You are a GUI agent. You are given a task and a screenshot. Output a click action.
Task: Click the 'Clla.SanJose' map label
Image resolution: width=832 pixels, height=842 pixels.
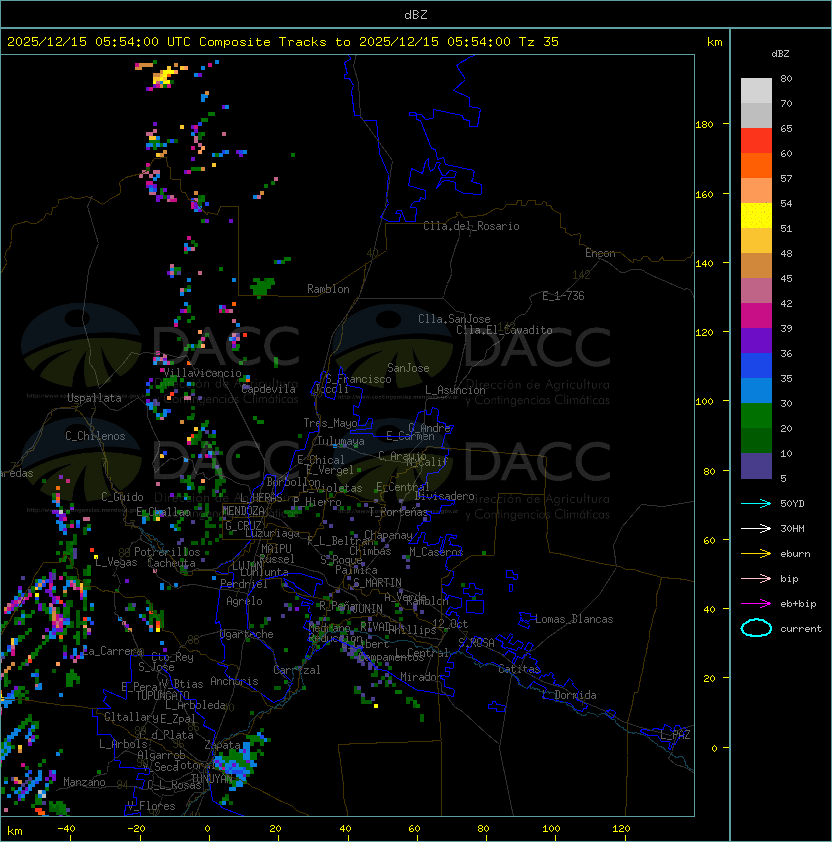454,319
